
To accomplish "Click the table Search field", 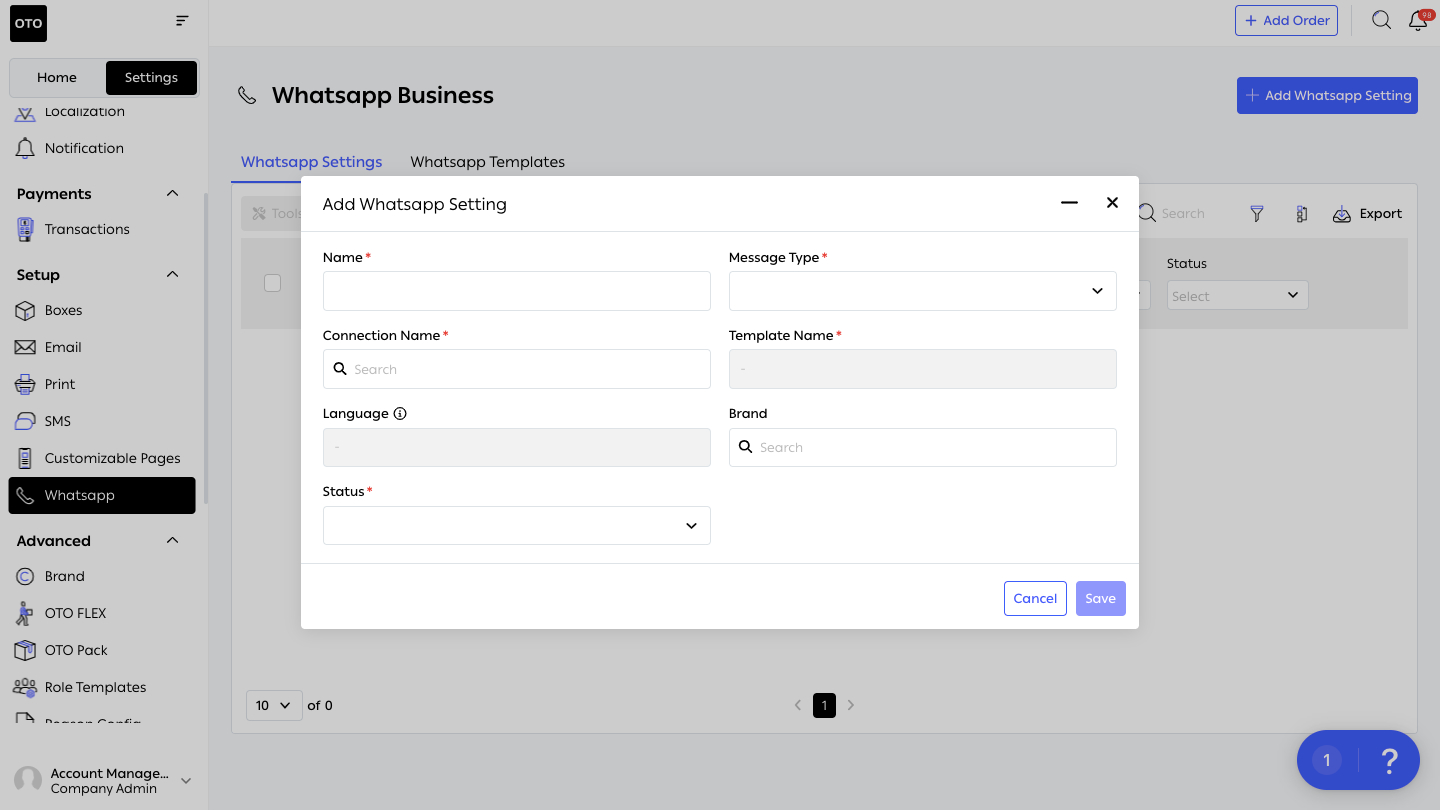I will (x=1183, y=214).
